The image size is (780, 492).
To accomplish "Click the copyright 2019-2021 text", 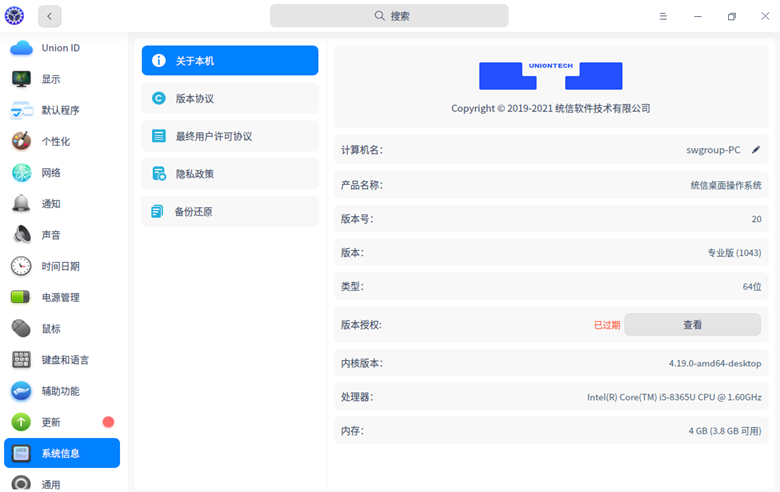I will [x=551, y=108].
